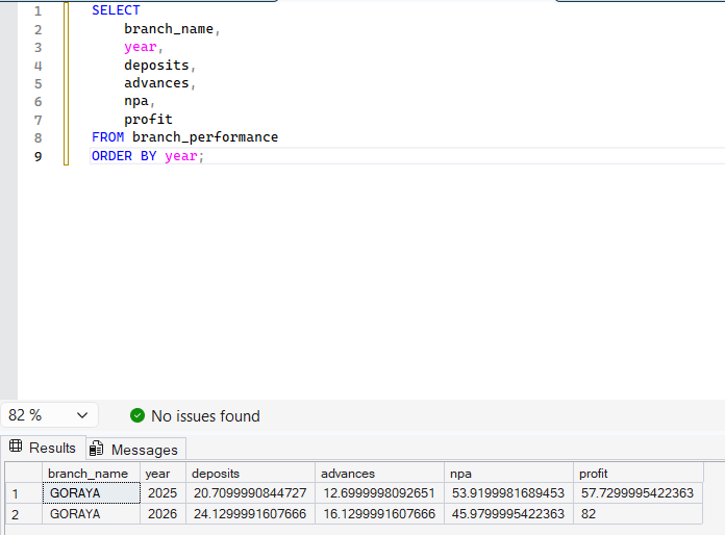The image size is (725, 535).
Task: Place cursor on deposits in the query
Action: click(156, 65)
